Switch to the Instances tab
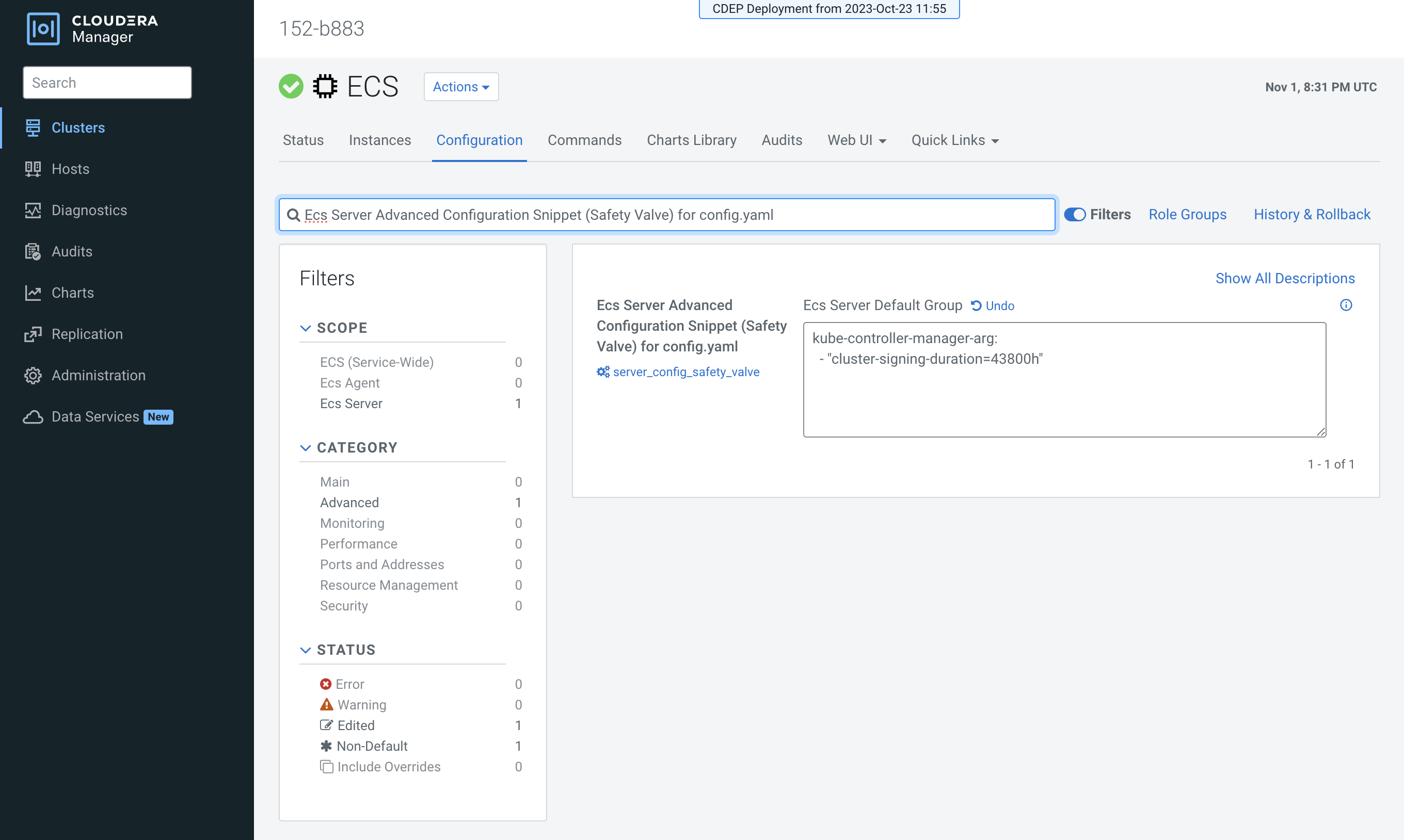This screenshot has height=840, width=1404. point(380,140)
